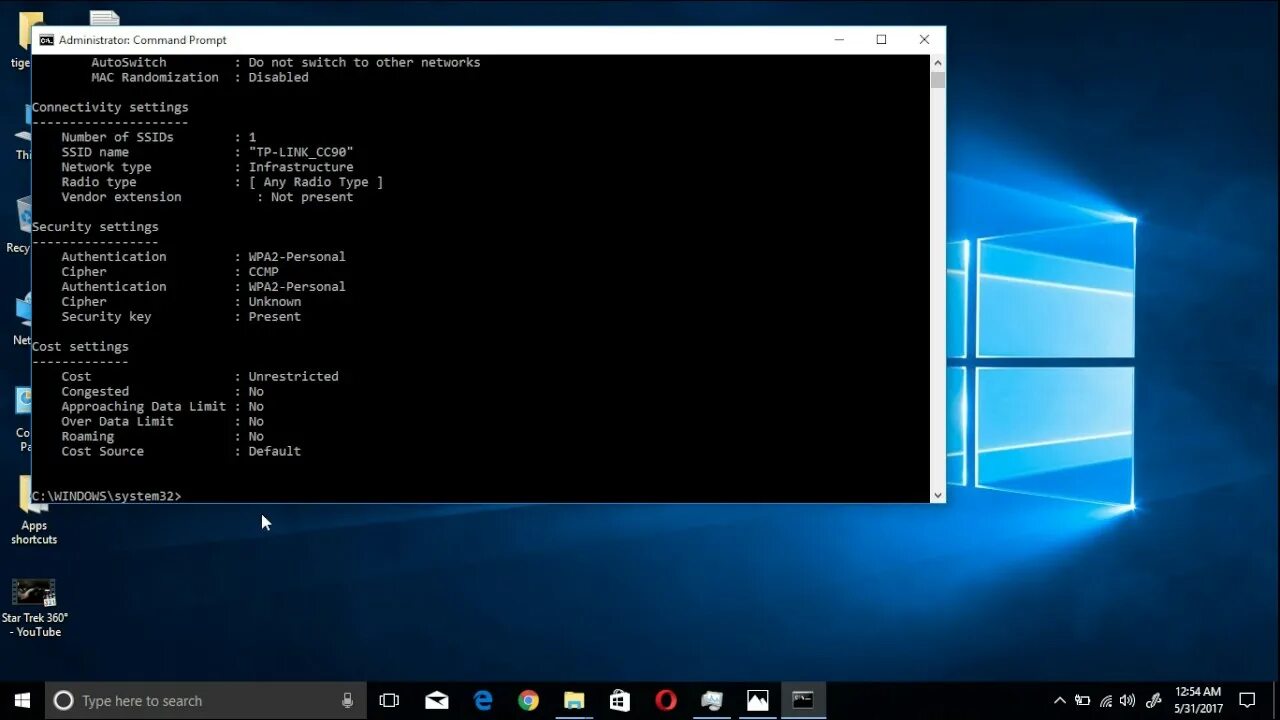Select the Star Trek 360° YouTube desktop shortcut
Image resolution: width=1280 pixels, height=720 pixels.
34,608
